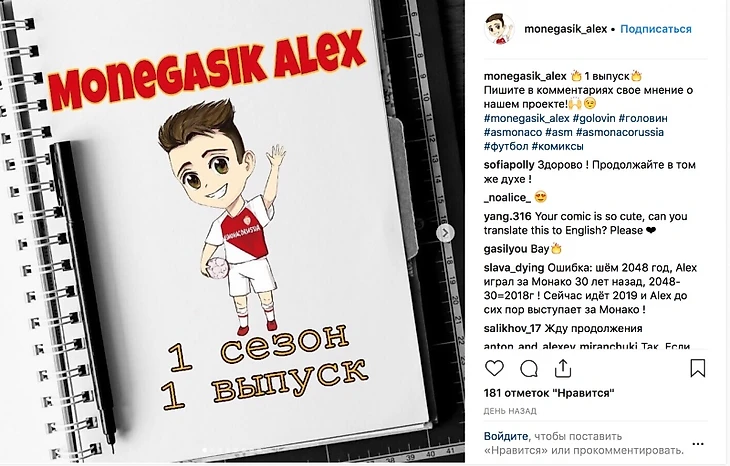
Task: View sofiapolly commenter profile
Action: 509,165
